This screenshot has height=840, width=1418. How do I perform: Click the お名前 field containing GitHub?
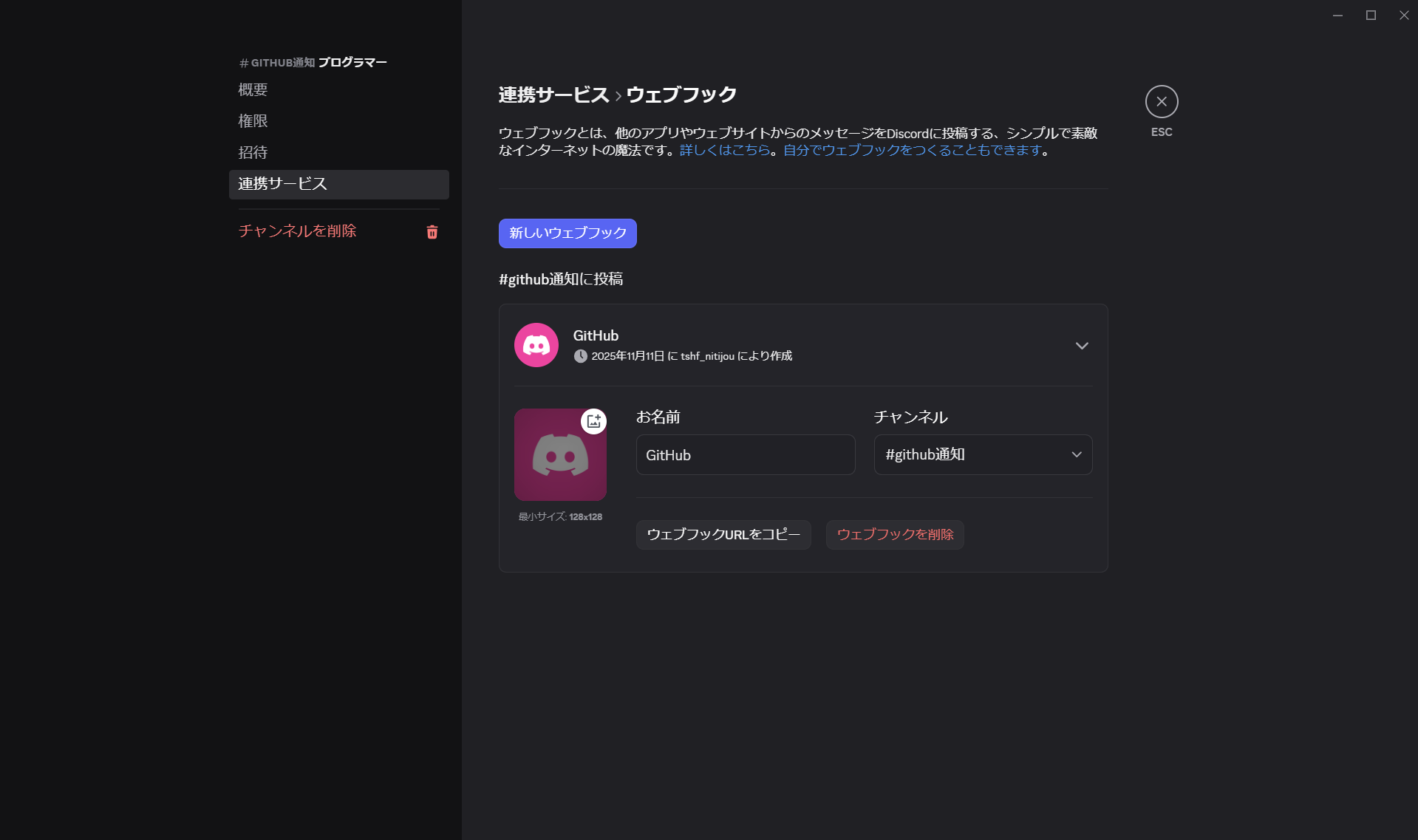pos(745,454)
